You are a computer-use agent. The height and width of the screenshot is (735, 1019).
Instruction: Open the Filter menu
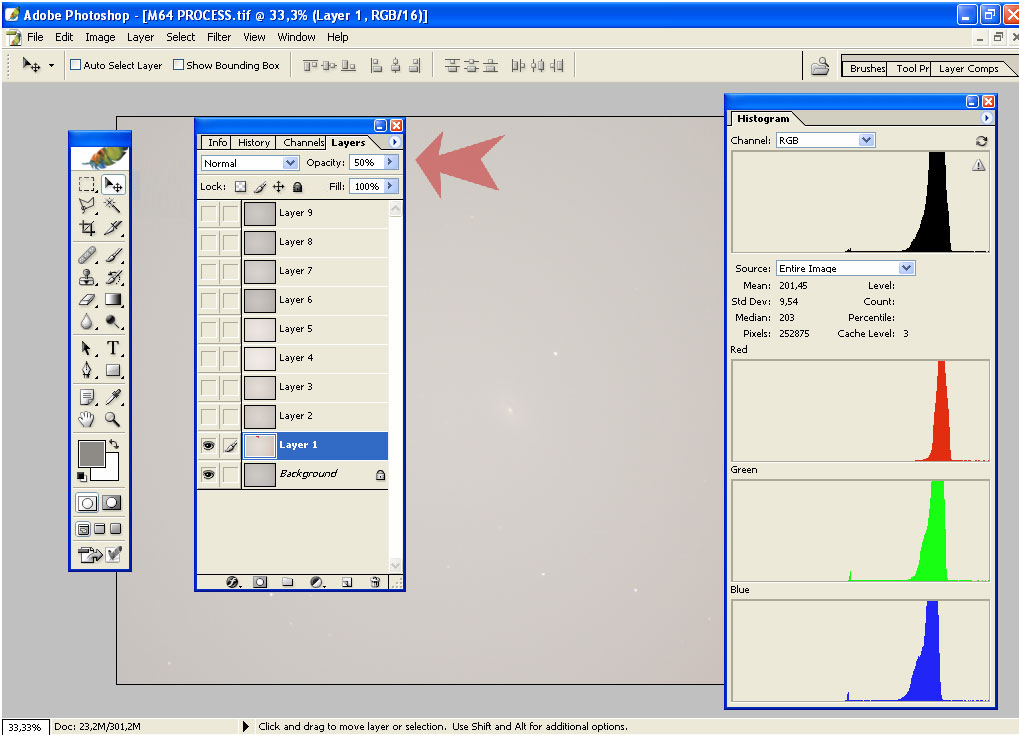(x=219, y=37)
